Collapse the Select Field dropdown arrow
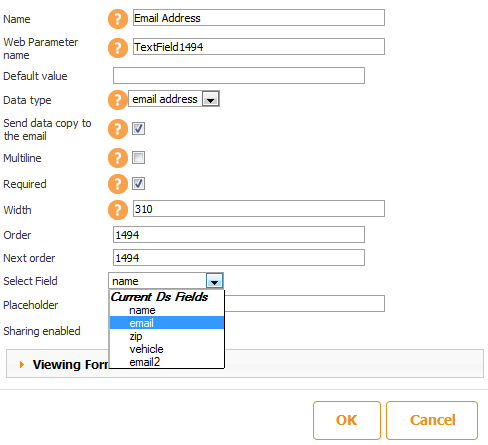This screenshot has height=445, width=488. tap(214, 281)
